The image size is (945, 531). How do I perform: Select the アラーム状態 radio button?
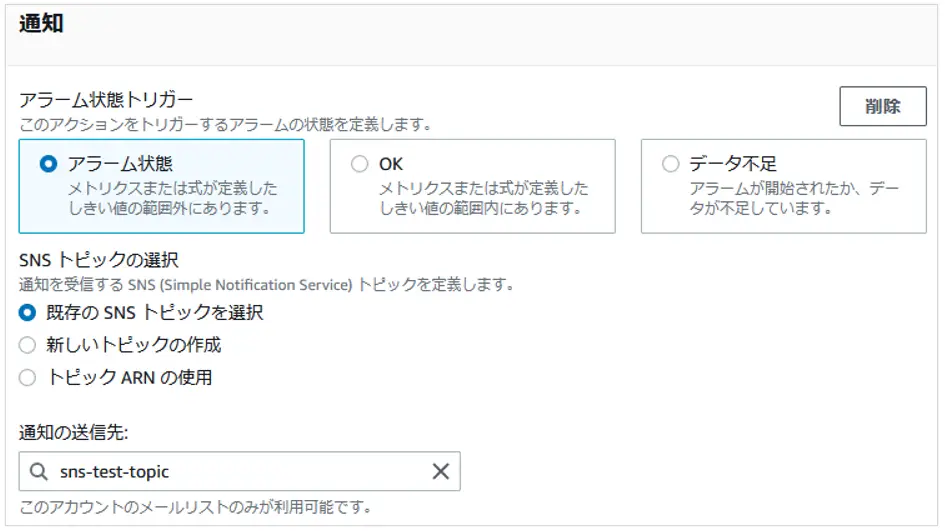pos(48,164)
